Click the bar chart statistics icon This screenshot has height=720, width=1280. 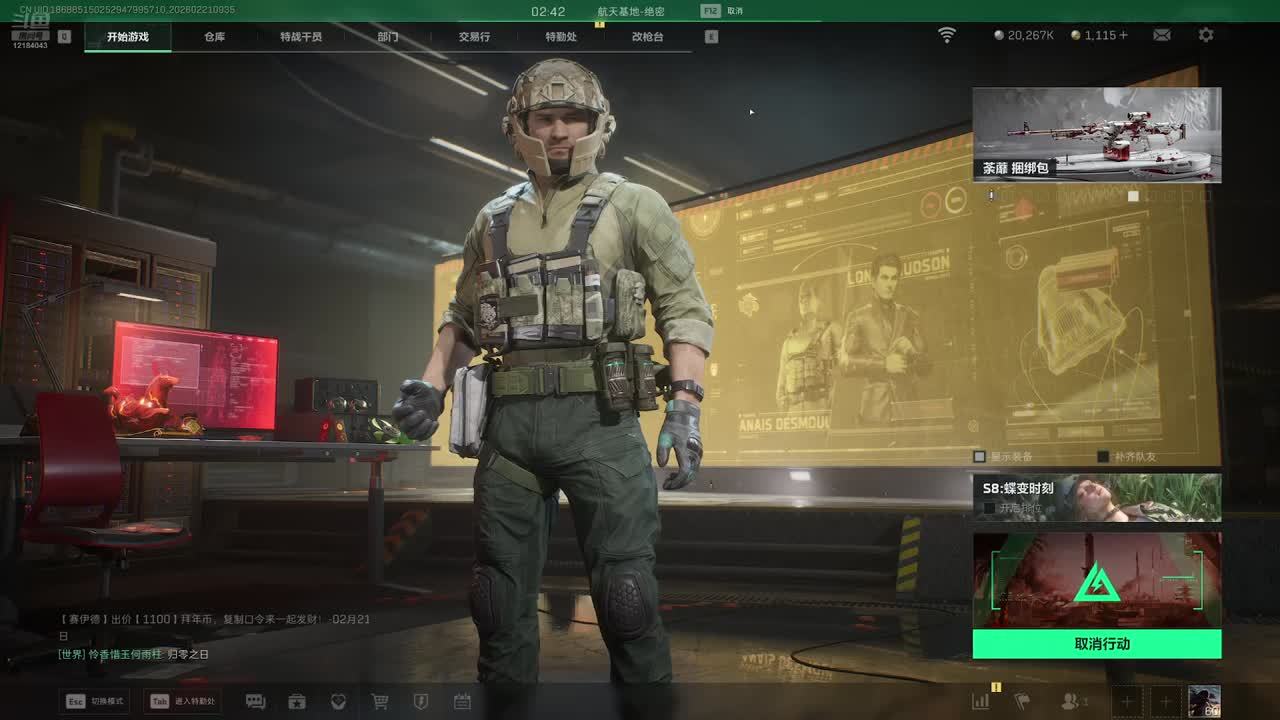coord(981,702)
